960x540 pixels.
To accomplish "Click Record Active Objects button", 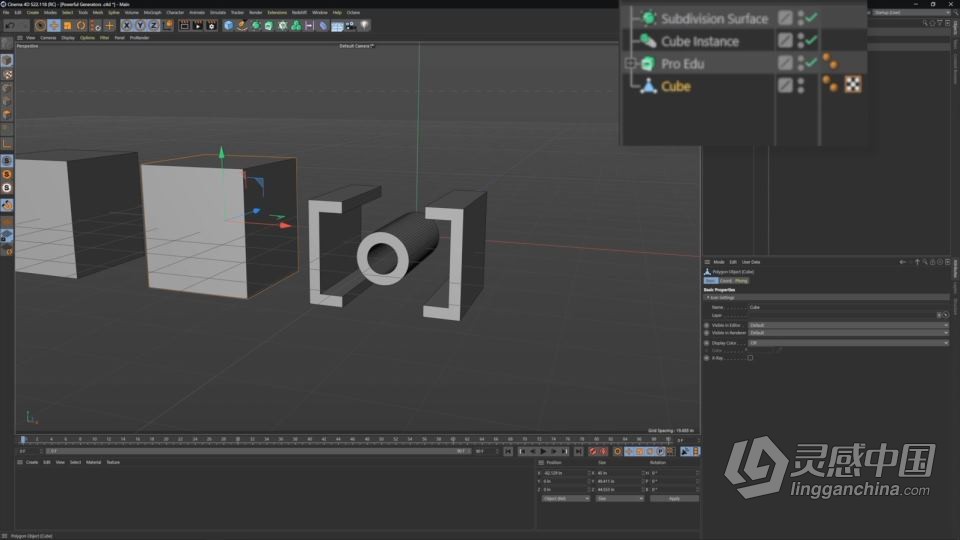I will [593, 451].
